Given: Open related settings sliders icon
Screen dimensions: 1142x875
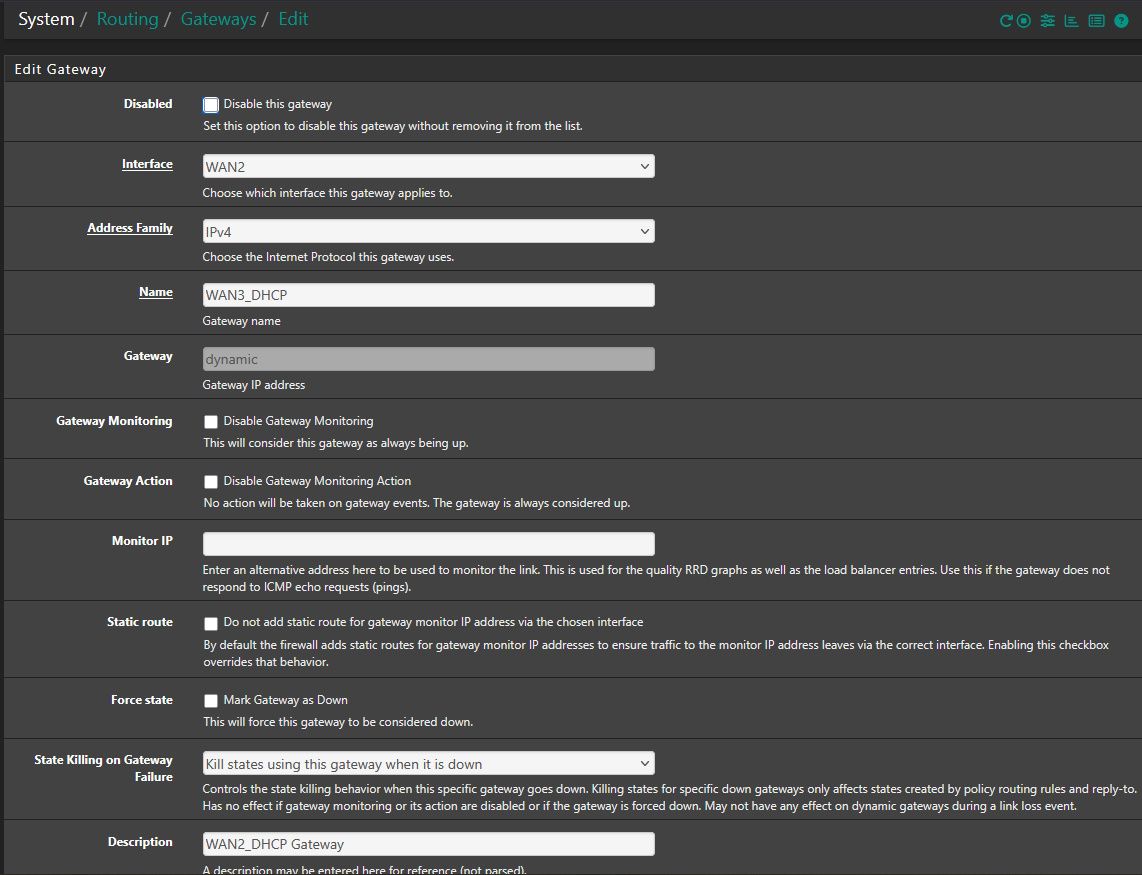Looking at the screenshot, I should 1047,21.
